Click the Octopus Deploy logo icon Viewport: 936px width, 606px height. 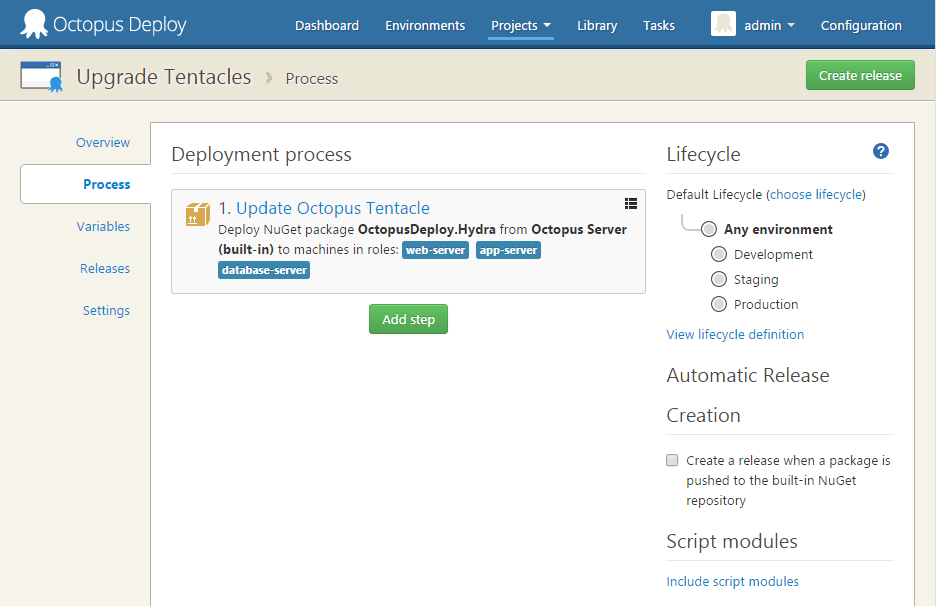(34, 24)
